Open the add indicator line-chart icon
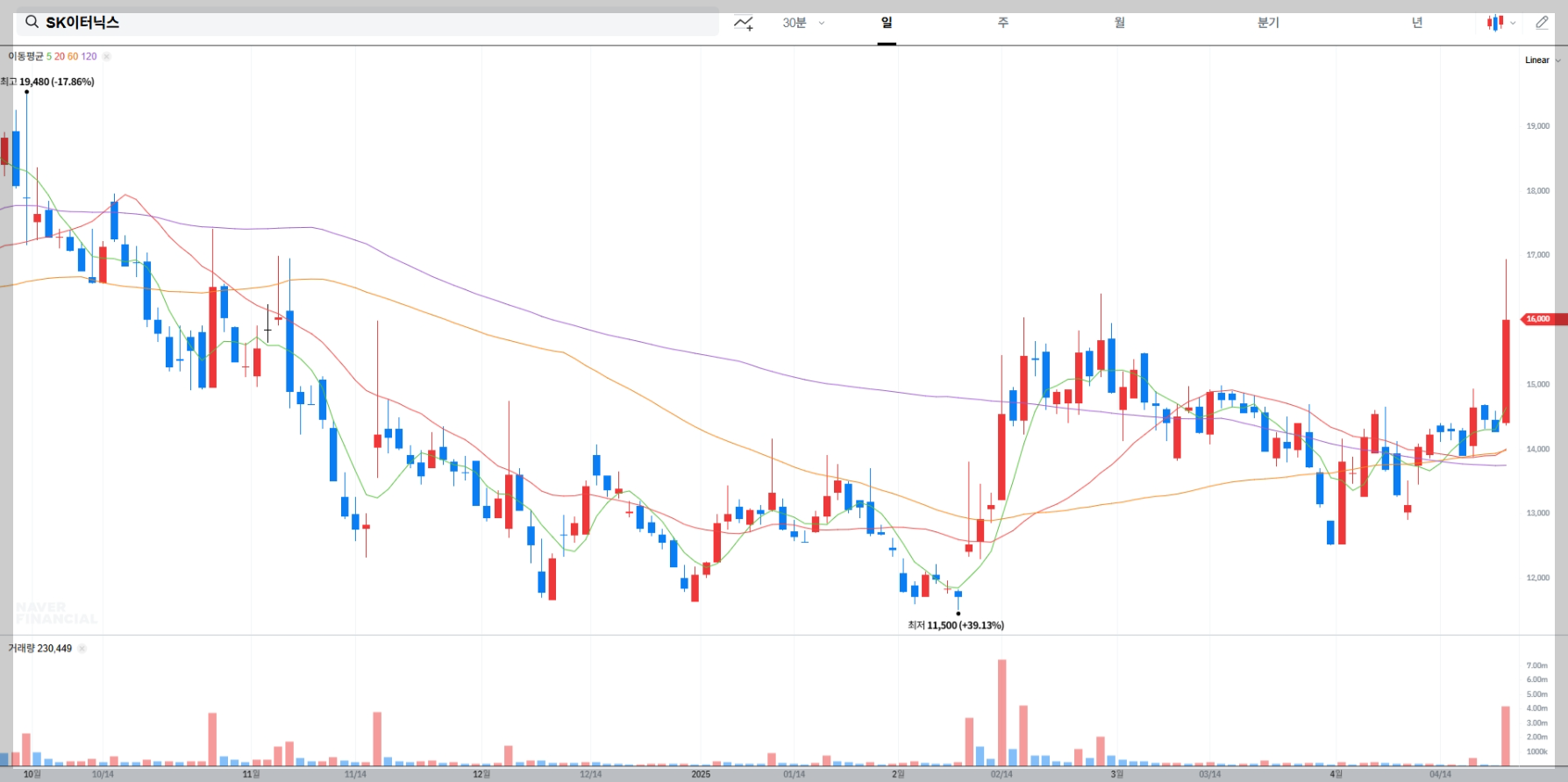 tap(744, 23)
